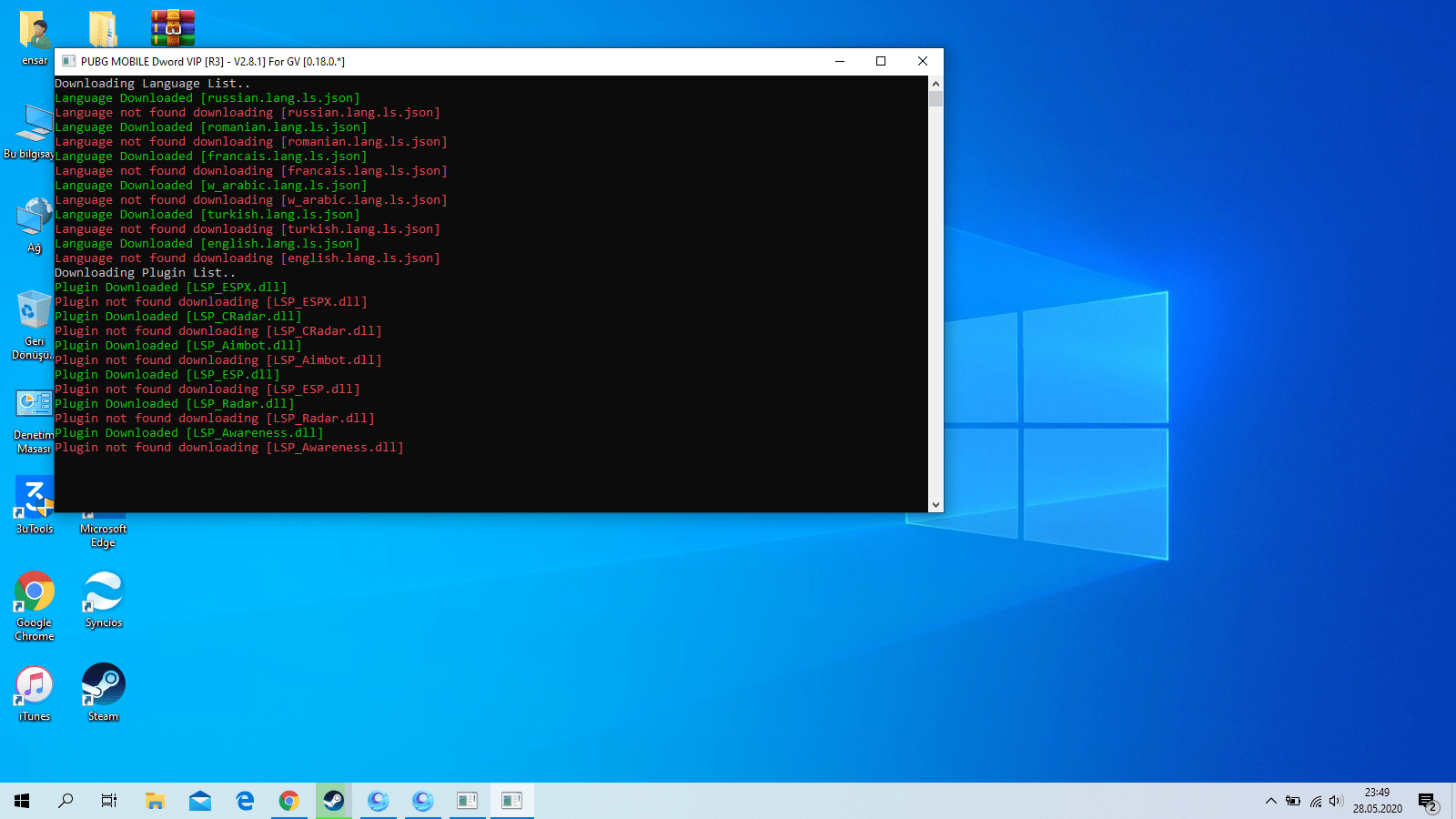Switch to Steam on the taskbar
Screen dimensions: 1456x819
point(334,801)
